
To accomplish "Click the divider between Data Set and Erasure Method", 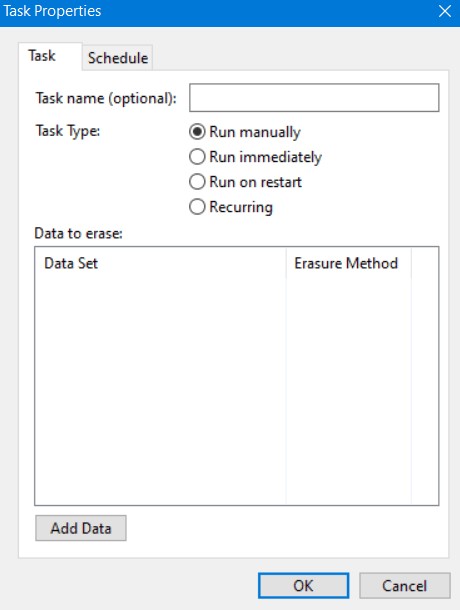I will tap(286, 263).
